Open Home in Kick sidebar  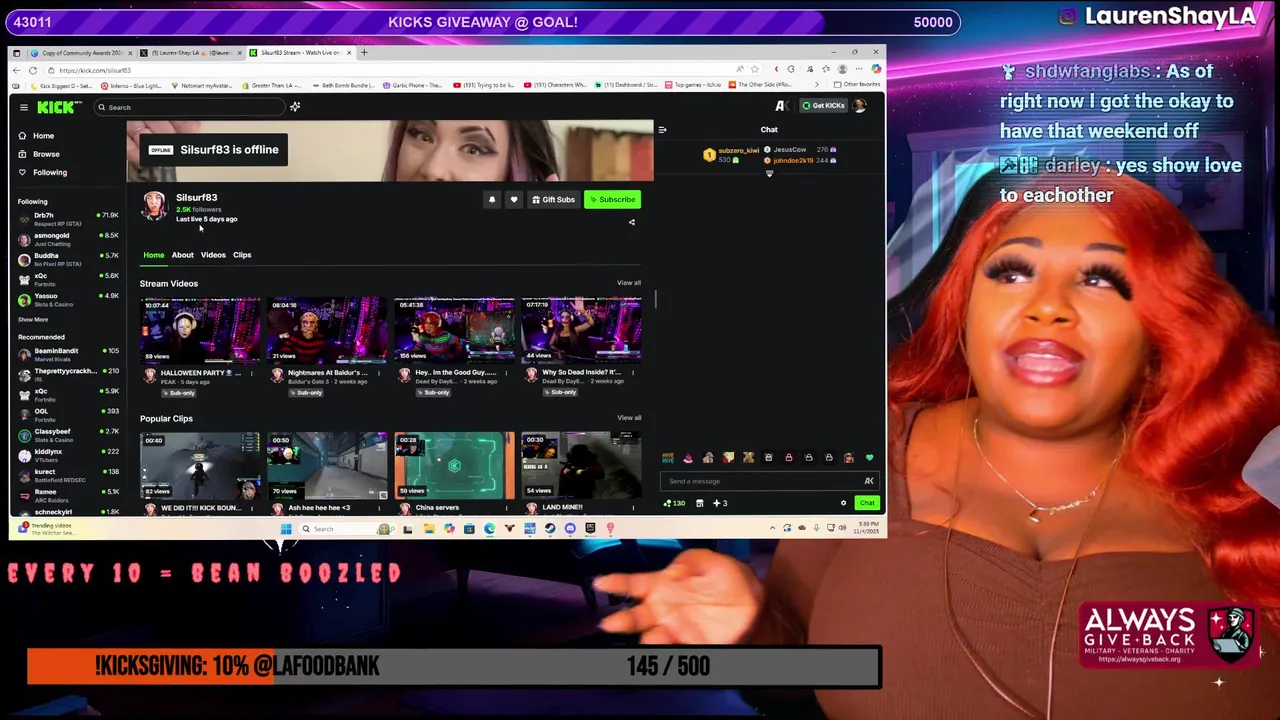coord(36,136)
